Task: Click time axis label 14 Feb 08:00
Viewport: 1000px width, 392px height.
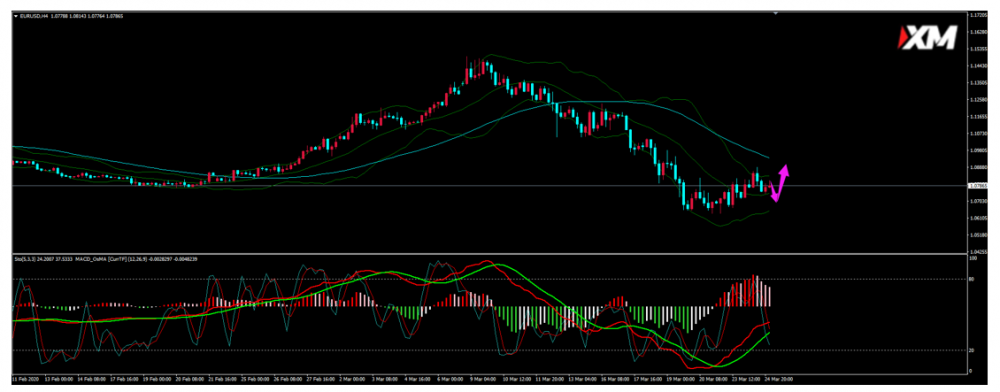Action: (92, 379)
